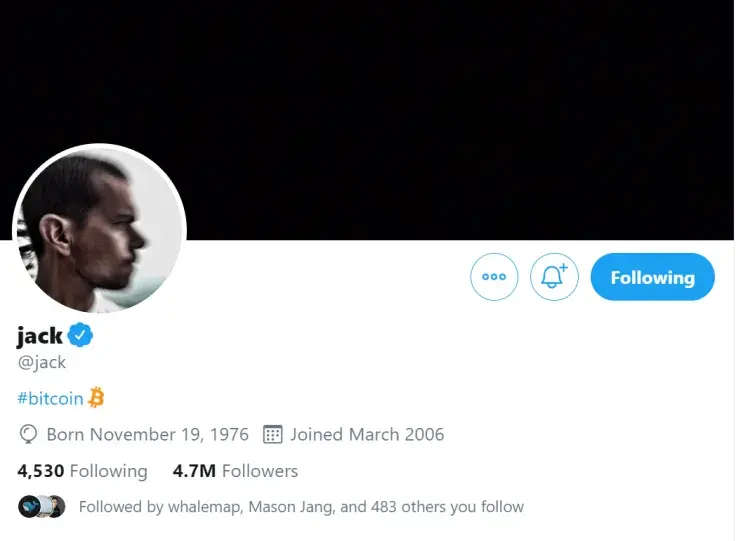
Task: Click the calendar icon beside Joined date
Action: point(272,434)
